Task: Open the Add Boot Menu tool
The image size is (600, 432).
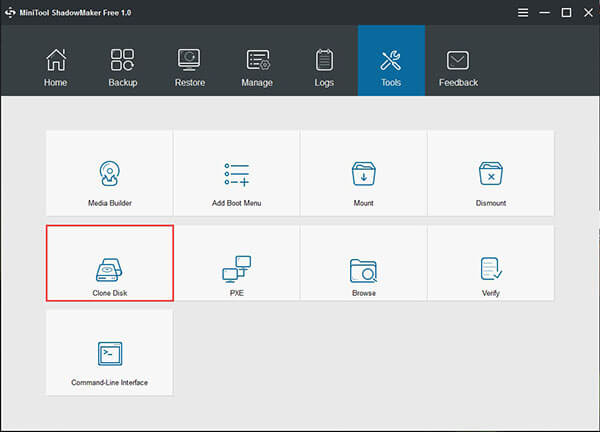Action: click(236, 173)
